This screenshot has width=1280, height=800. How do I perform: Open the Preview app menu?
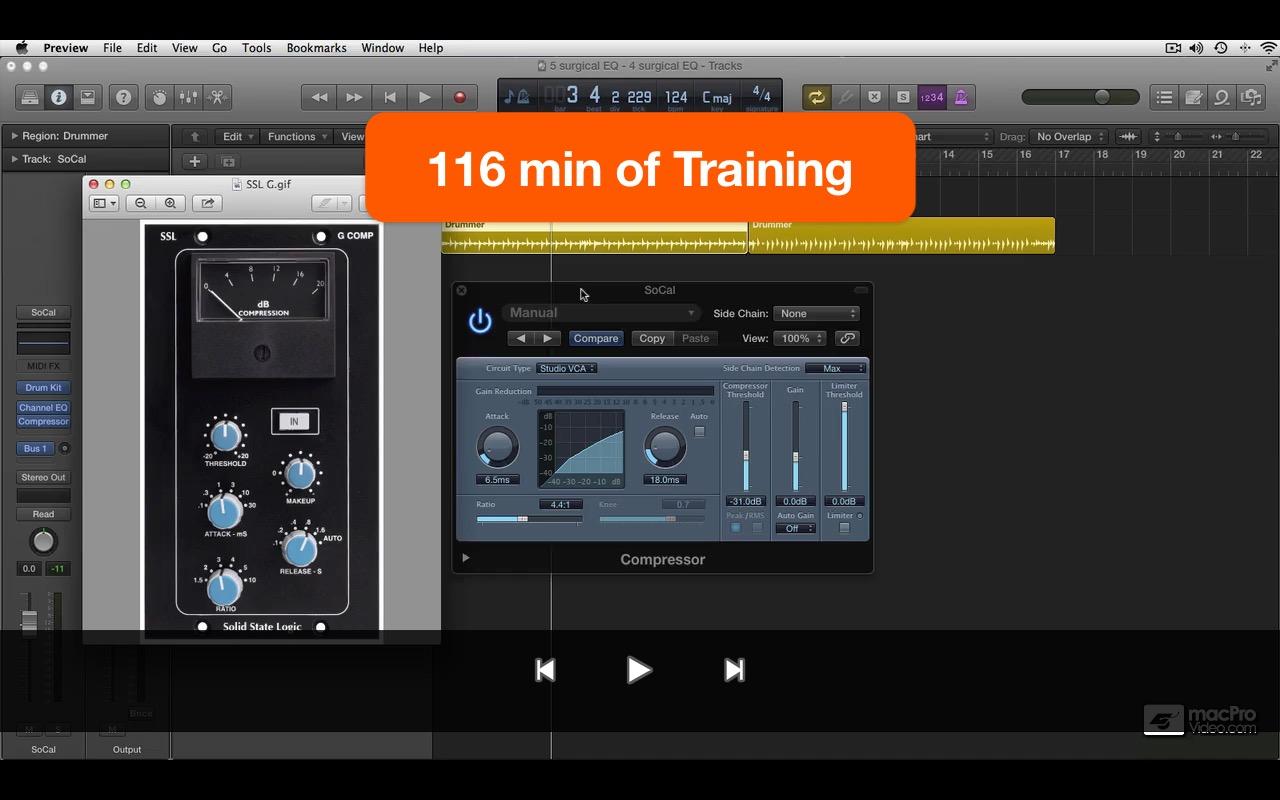coord(66,48)
